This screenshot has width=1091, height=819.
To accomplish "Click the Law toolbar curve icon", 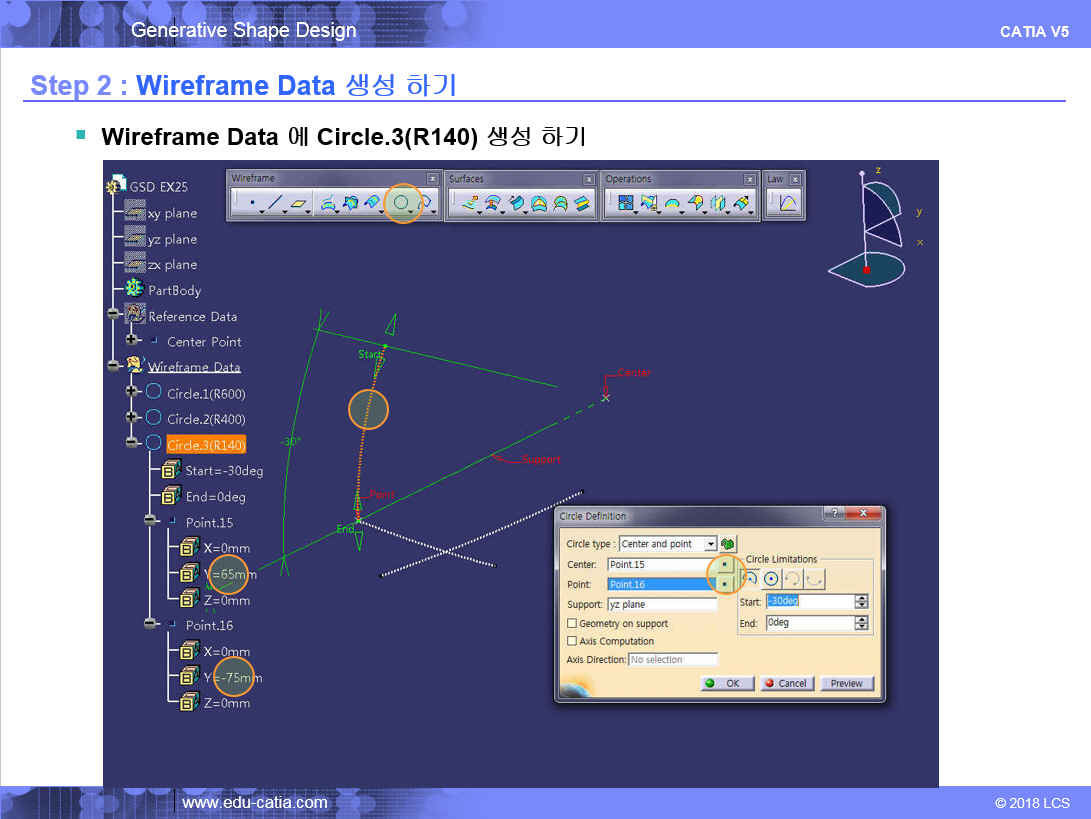I will tap(788, 204).
